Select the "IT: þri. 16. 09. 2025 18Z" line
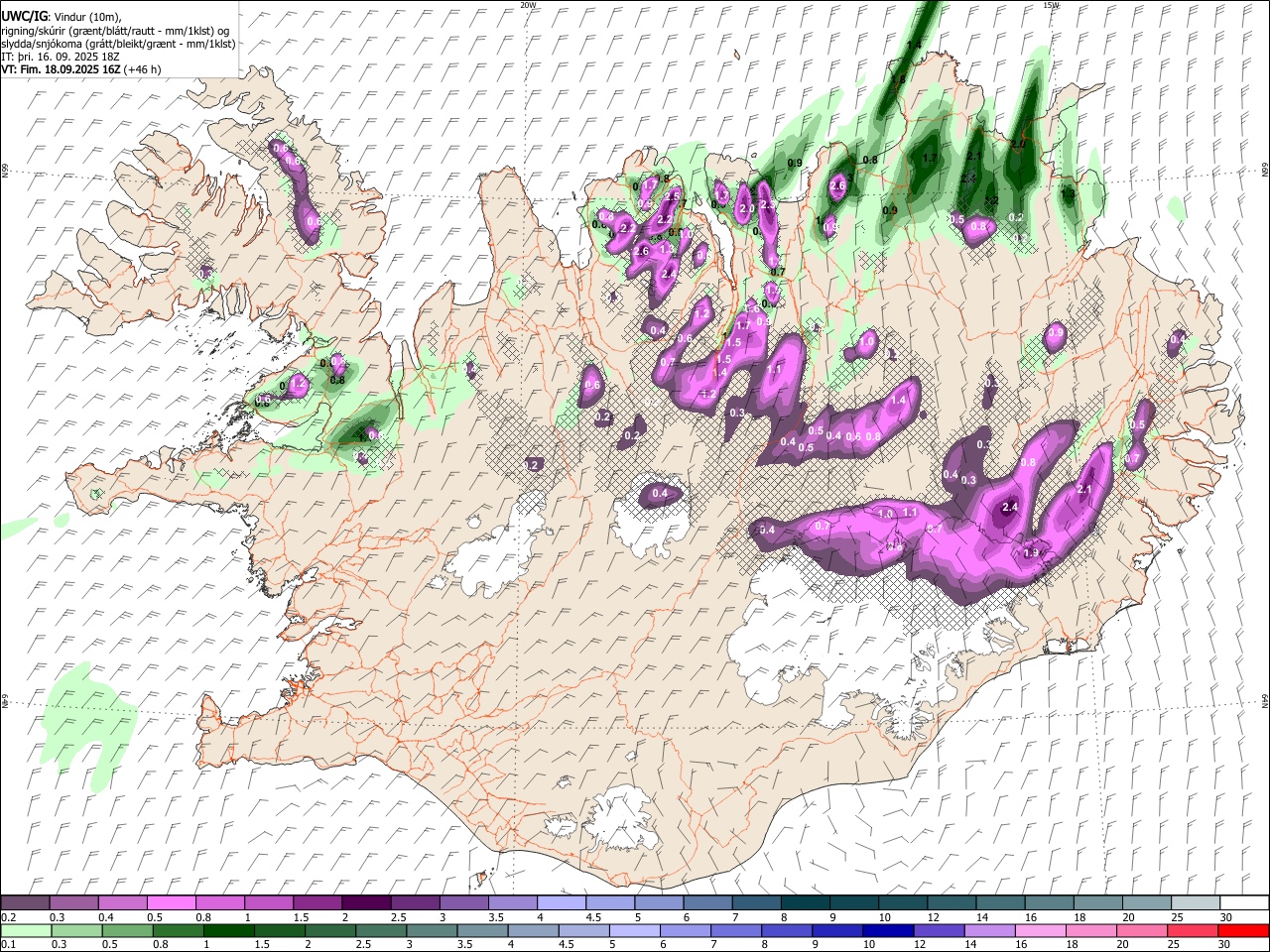This screenshot has height=952, width=1270. click(61, 57)
